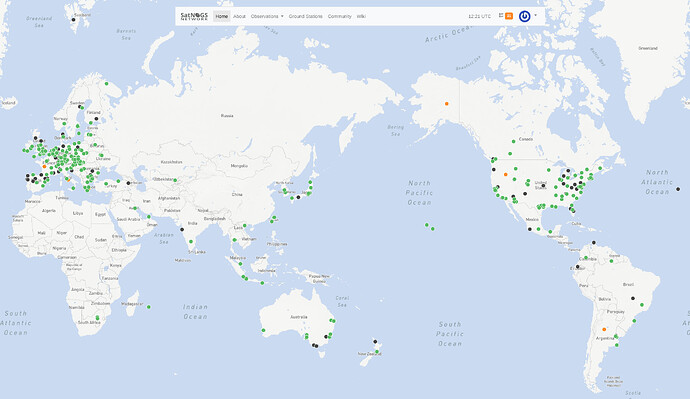Image resolution: width=690 pixels, height=399 pixels.
Task: Select the green marker near Uzbekistan
Action: point(175,180)
